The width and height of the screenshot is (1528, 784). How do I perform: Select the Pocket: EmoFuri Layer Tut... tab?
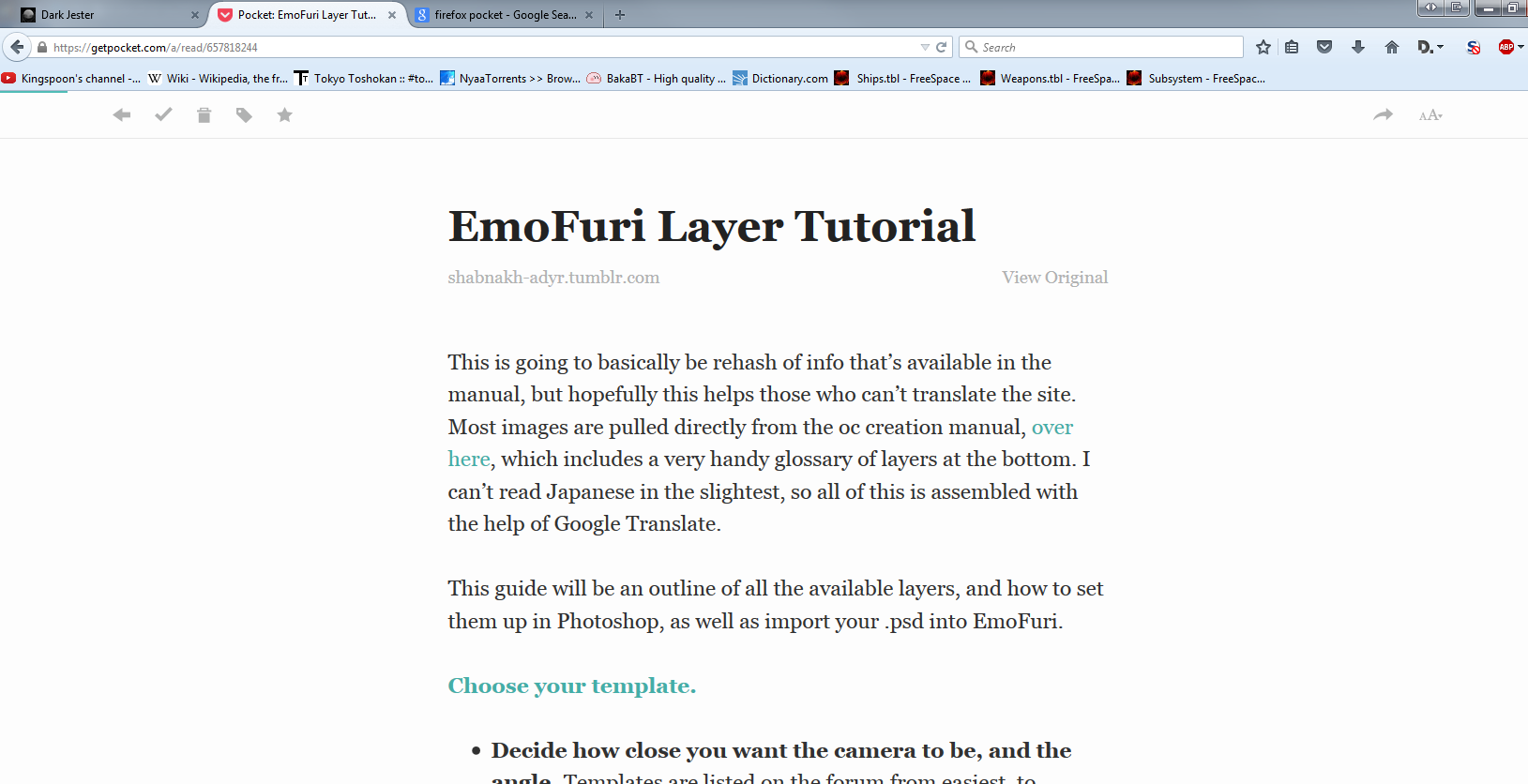point(307,15)
